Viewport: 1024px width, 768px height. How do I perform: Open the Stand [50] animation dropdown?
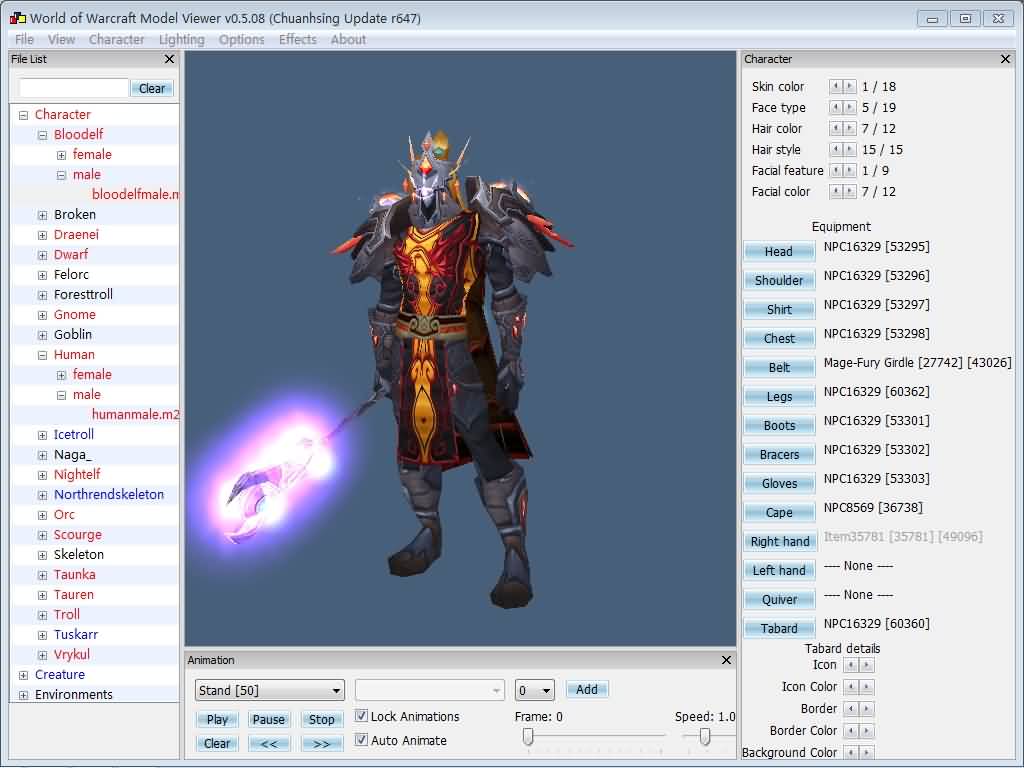click(269, 690)
